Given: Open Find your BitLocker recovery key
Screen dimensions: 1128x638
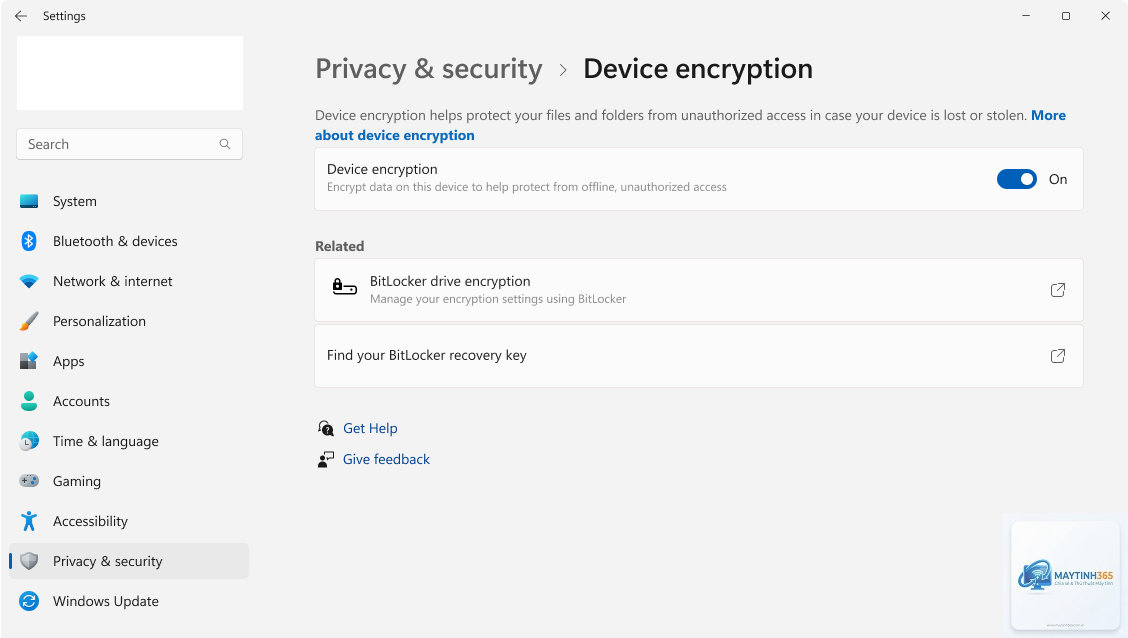Looking at the screenshot, I should click(x=699, y=356).
